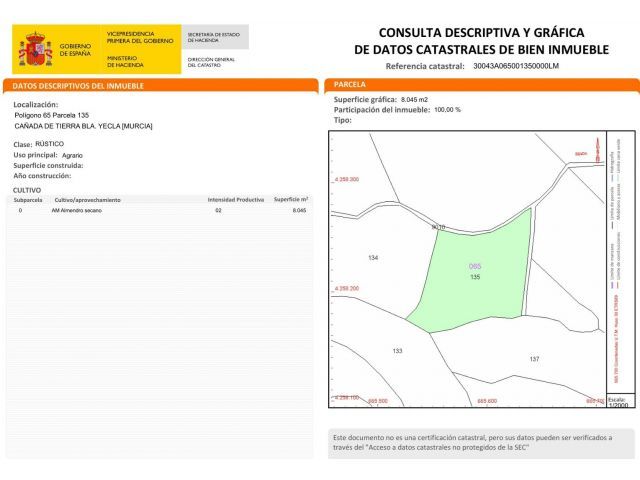
Task: Click the 'Agrario' use value
Action: (x=72, y=156)
